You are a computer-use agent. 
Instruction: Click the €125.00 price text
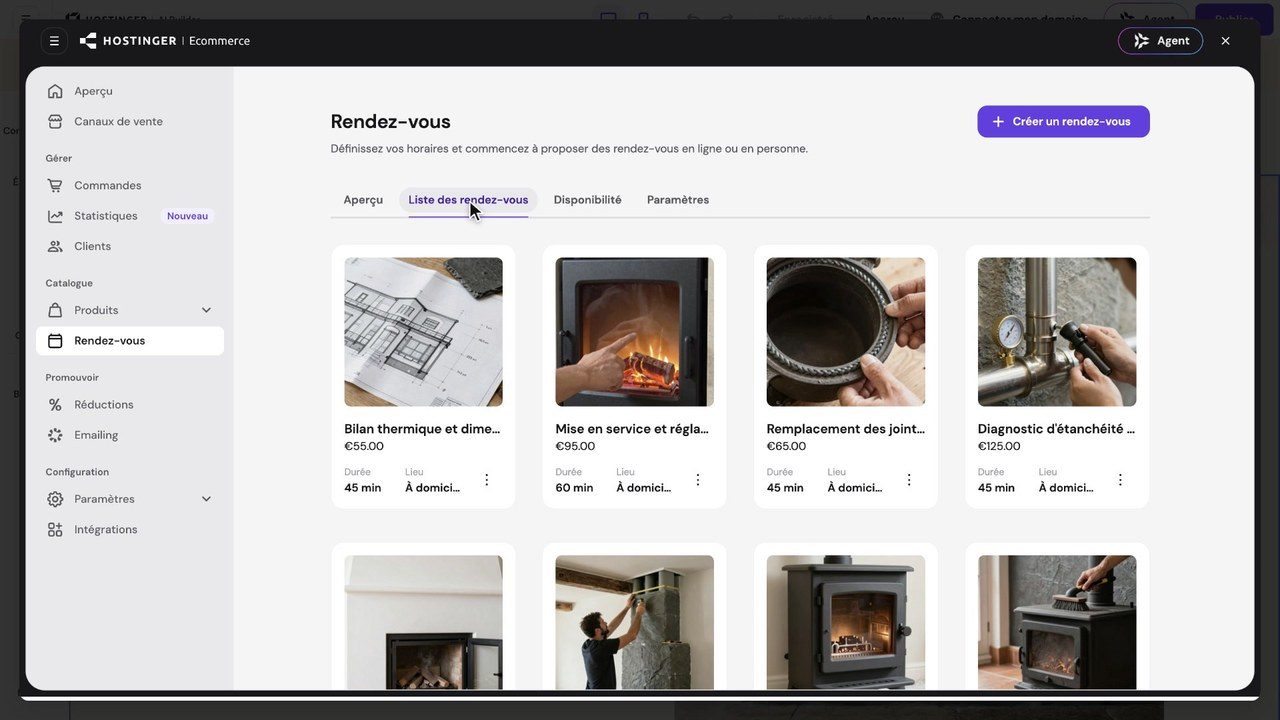(x=1000, y=447)
